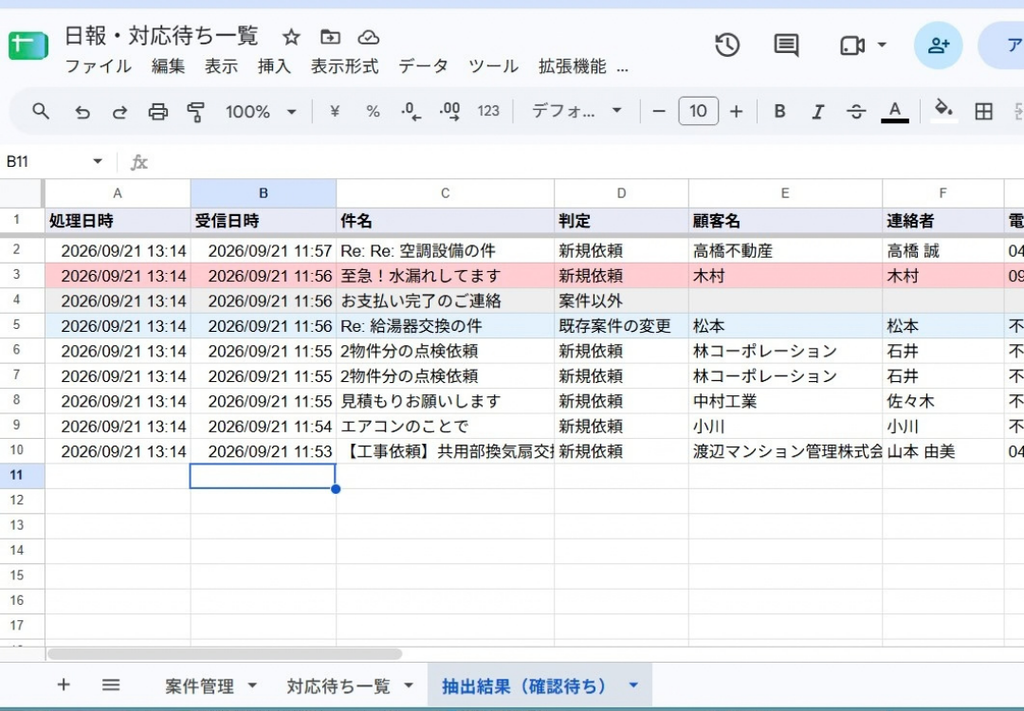The image size is (1024, 711).
Task: Open the 表示形式 menu
Action: [x=344, y=67]
